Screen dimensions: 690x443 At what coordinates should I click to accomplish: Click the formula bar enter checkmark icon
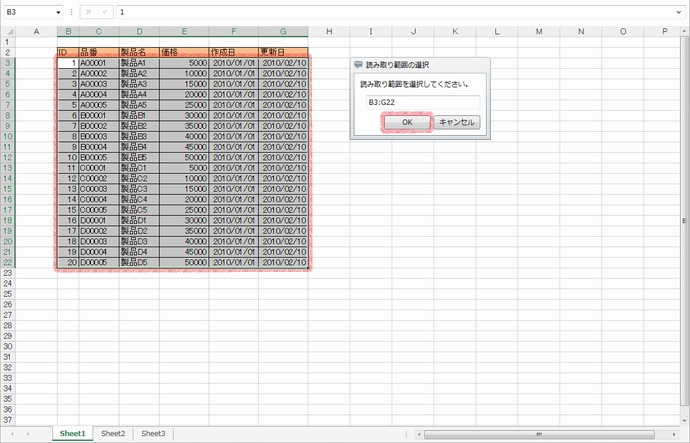103,12
